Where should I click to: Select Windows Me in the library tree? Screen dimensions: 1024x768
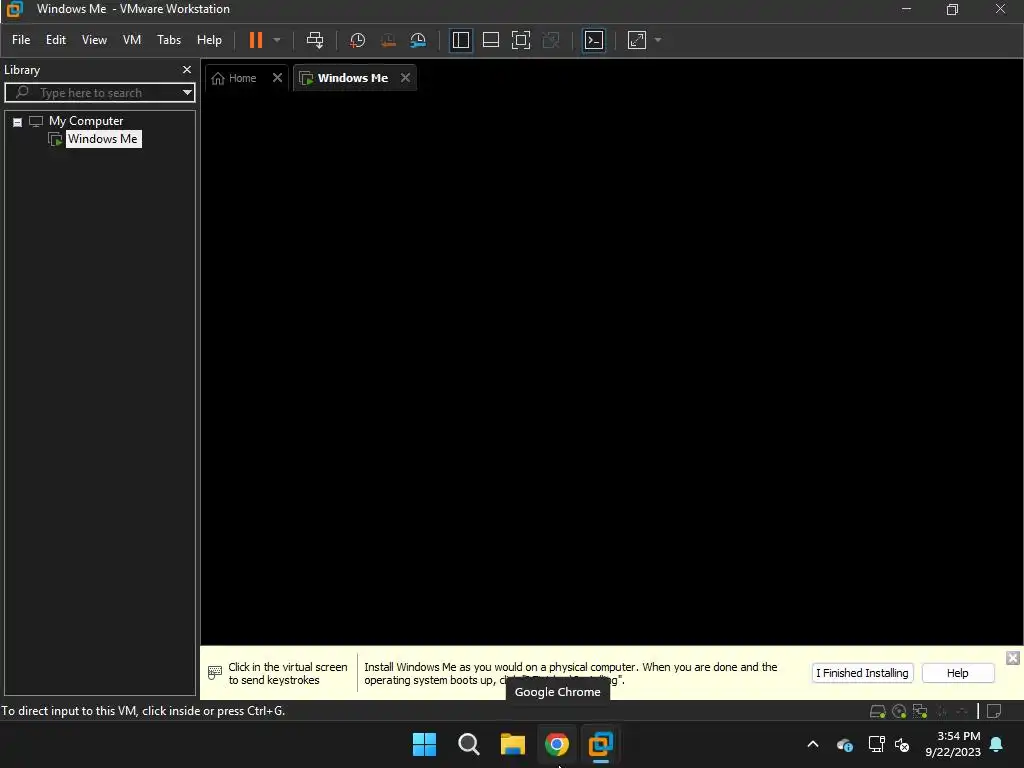[103, 139]
